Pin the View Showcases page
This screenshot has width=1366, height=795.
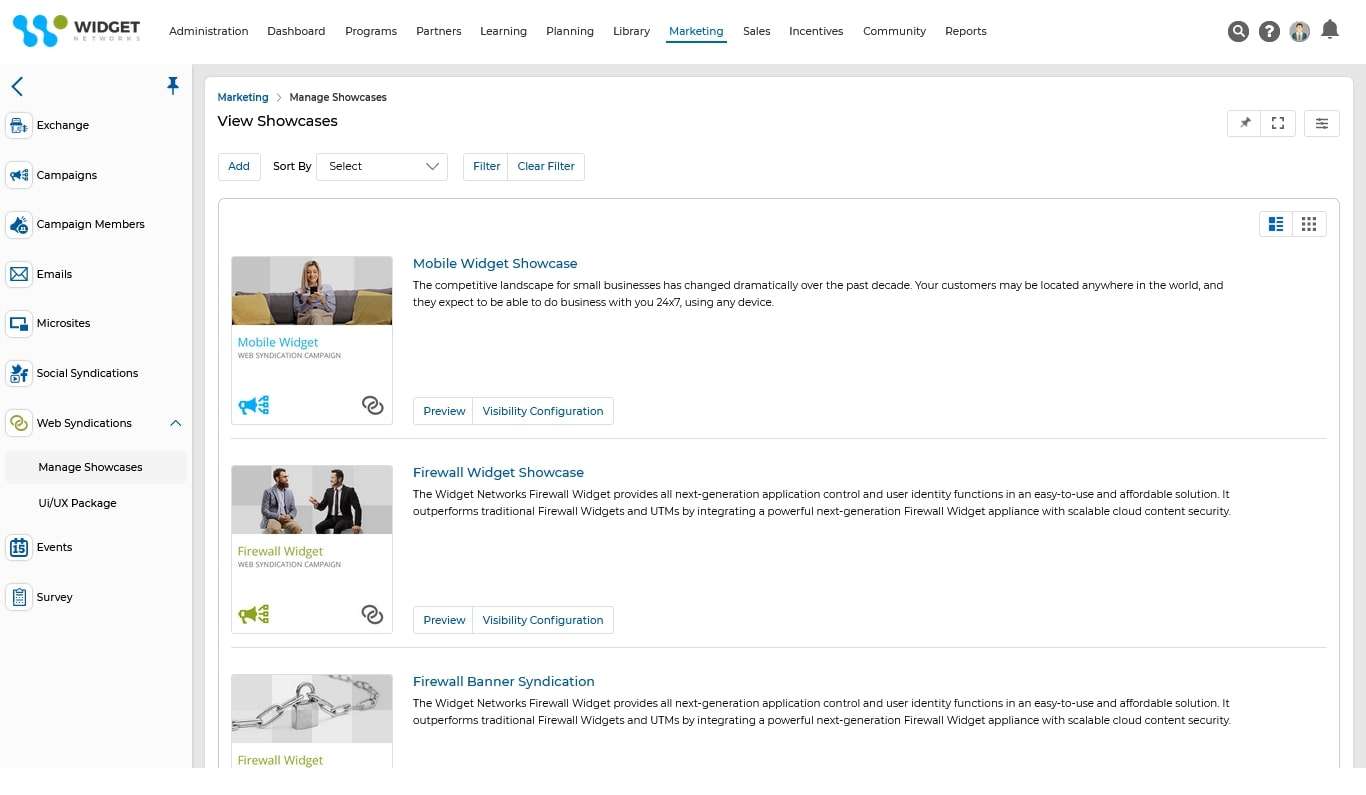click(x=1244, y=123)
